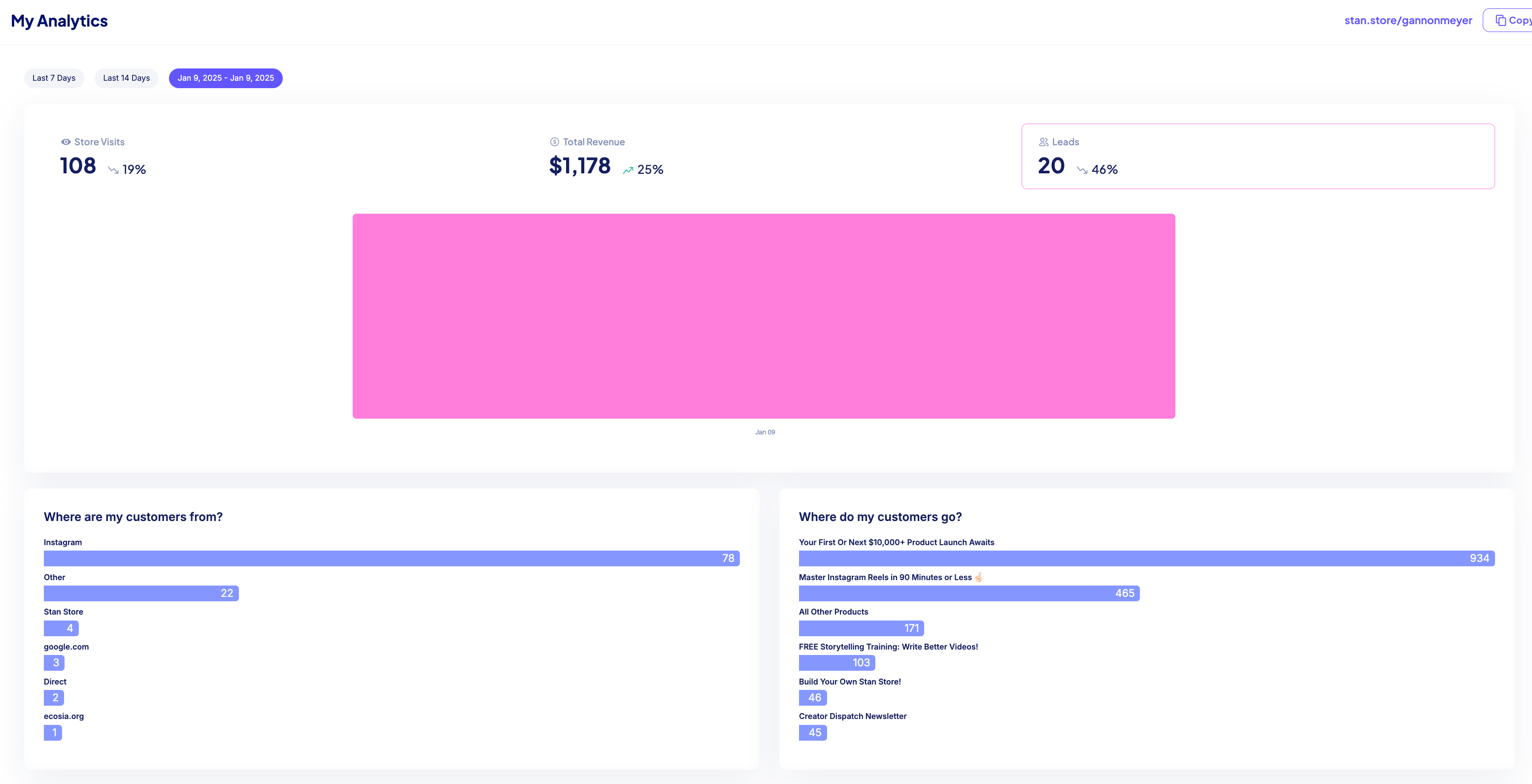Click the downward trend arrow near 46%
This screenshot has width=1532, height=784.
tap(1082, 170)
